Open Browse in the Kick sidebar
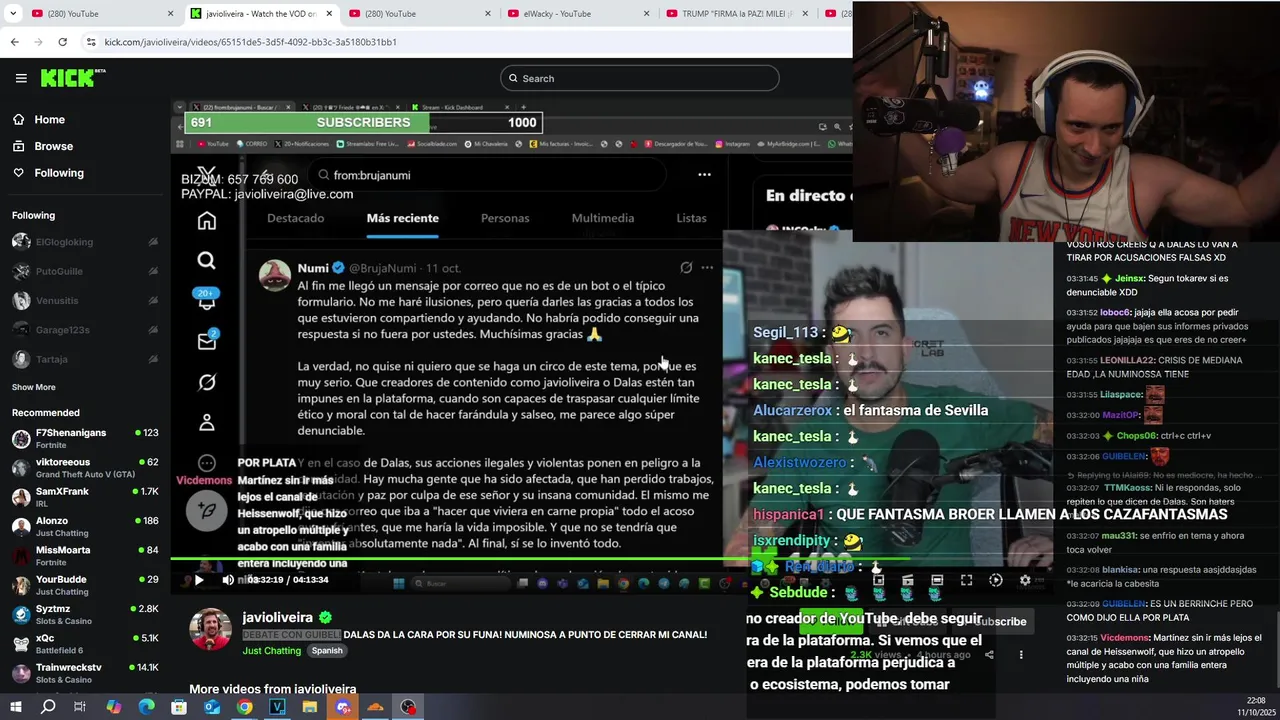Image resolution: width=1280 pixels, height=720 pixels. (x=53, y=146)
